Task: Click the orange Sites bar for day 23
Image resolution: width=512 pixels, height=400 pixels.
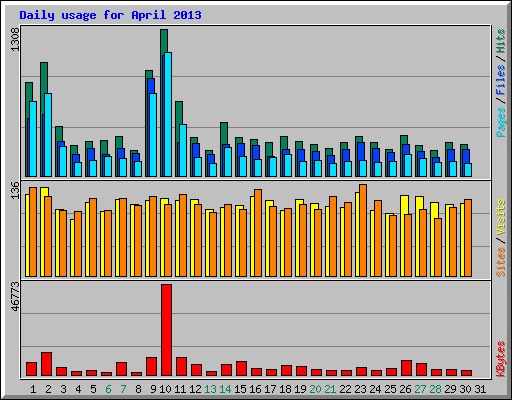Action: pos(363,230)
